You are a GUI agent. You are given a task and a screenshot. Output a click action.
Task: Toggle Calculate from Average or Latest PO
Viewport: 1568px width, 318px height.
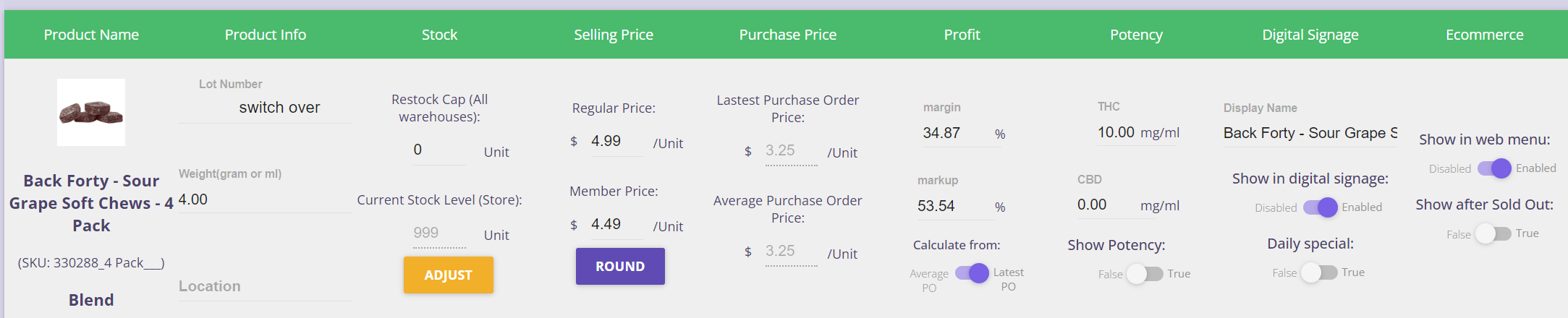click(x=972, y=272)
